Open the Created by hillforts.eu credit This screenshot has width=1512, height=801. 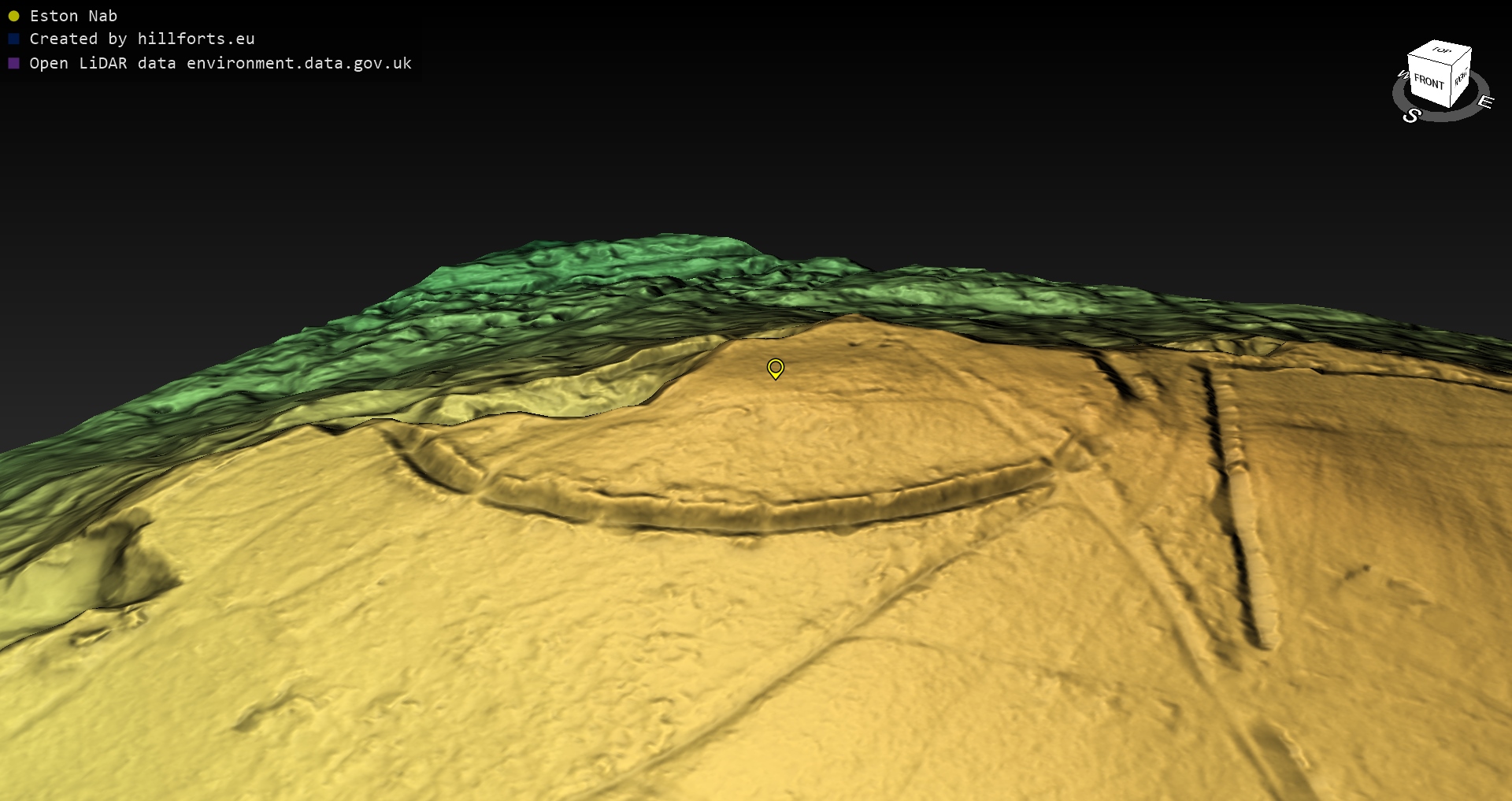point(142,39)
